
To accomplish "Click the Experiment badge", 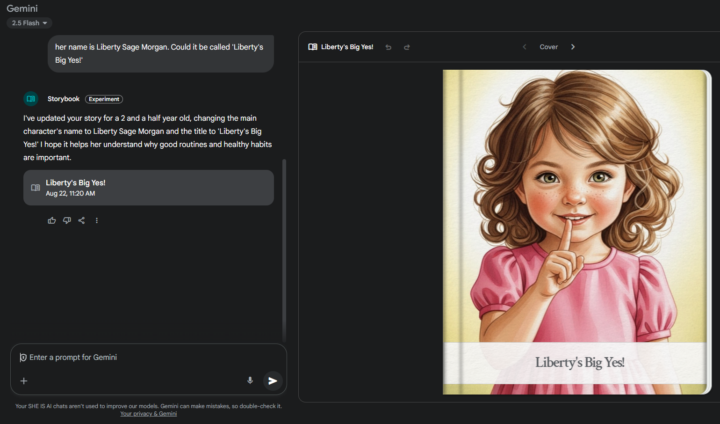I will (104, 99).
